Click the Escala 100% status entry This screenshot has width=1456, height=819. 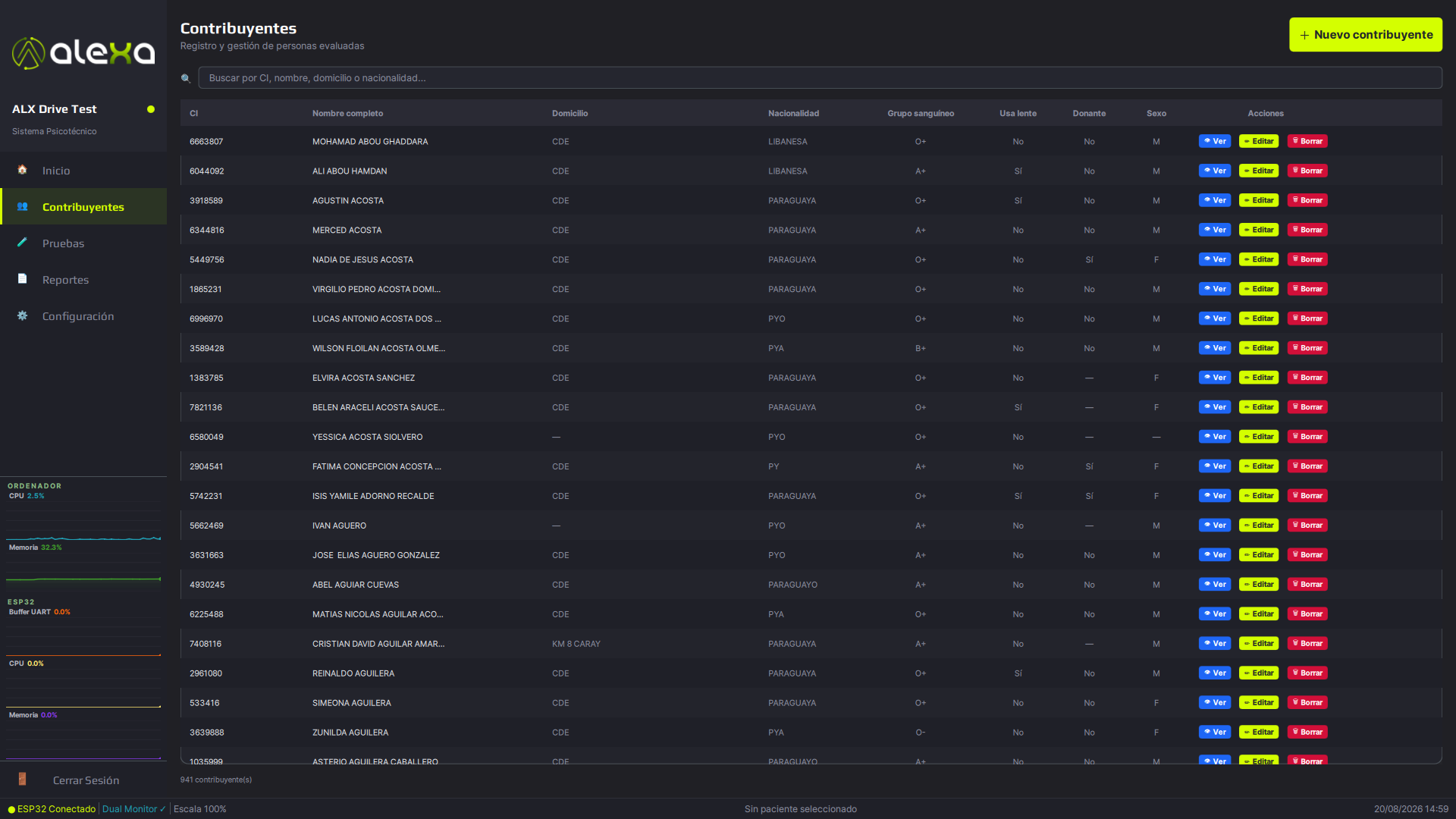coord(199,809)
